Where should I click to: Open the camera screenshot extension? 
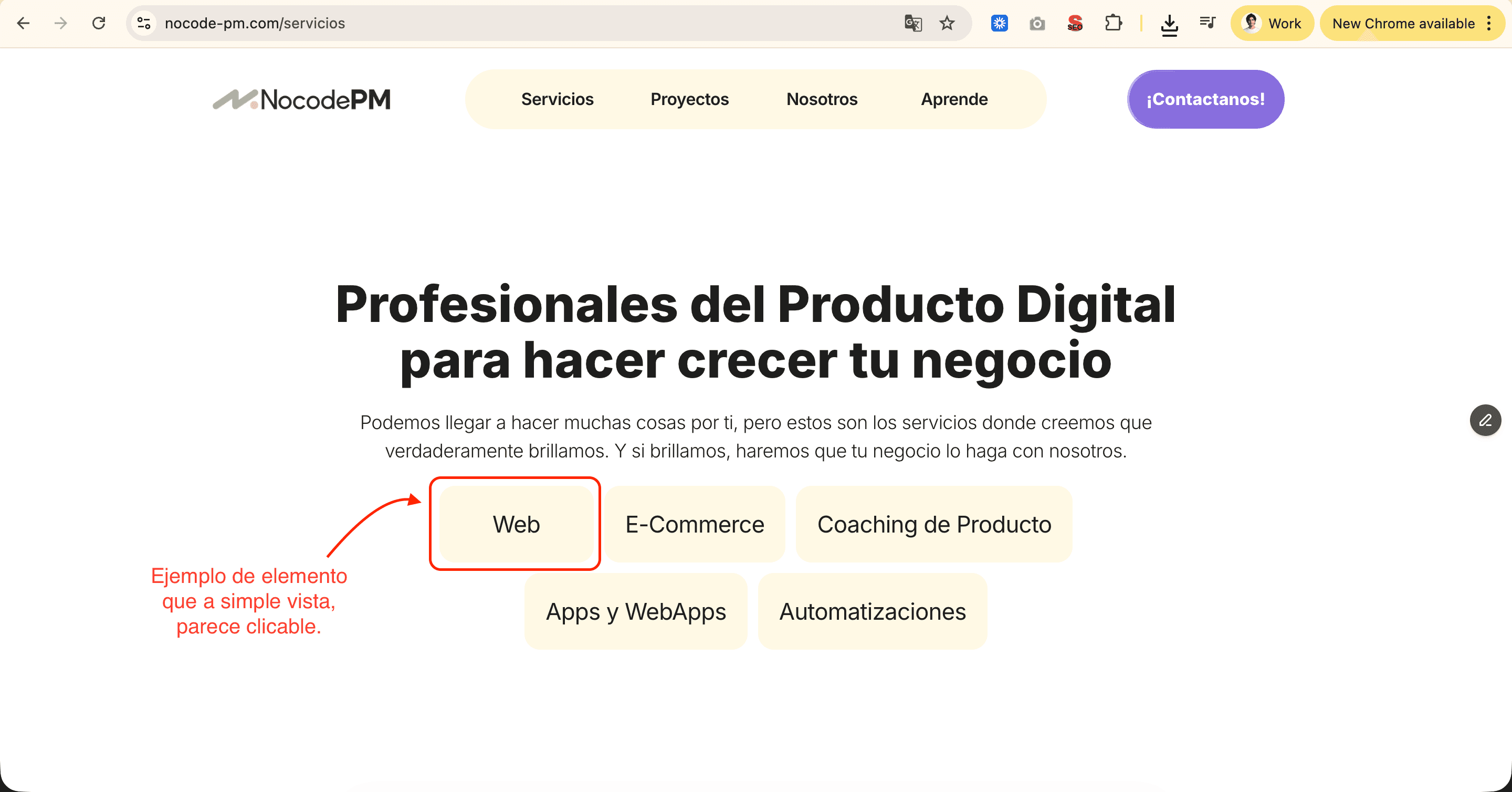(x=1037, y=24)
